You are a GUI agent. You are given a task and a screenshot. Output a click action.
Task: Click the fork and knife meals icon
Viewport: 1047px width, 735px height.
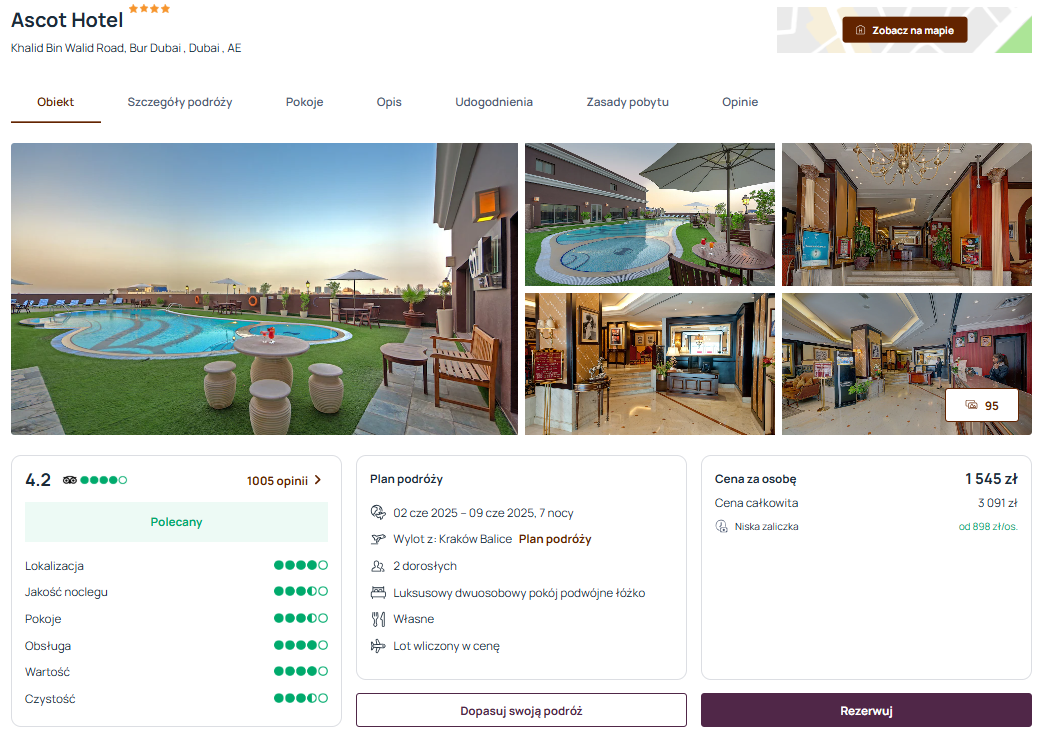(x=378, y=620)
